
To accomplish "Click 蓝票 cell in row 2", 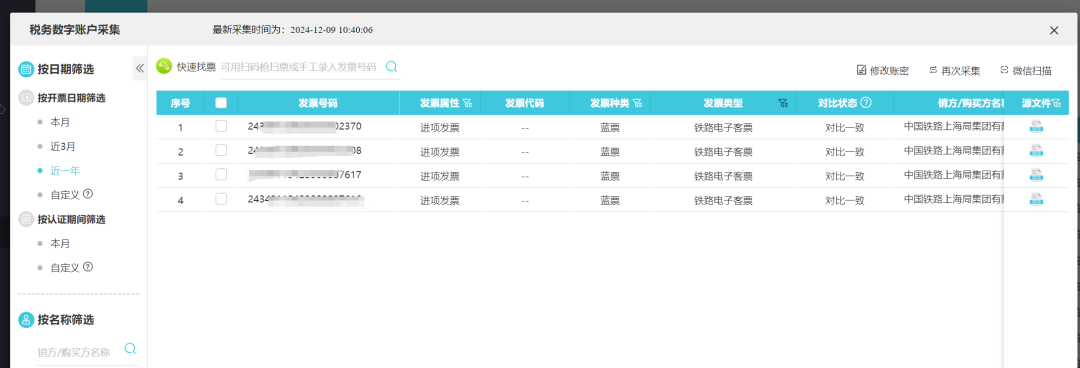I will (610, 152).
